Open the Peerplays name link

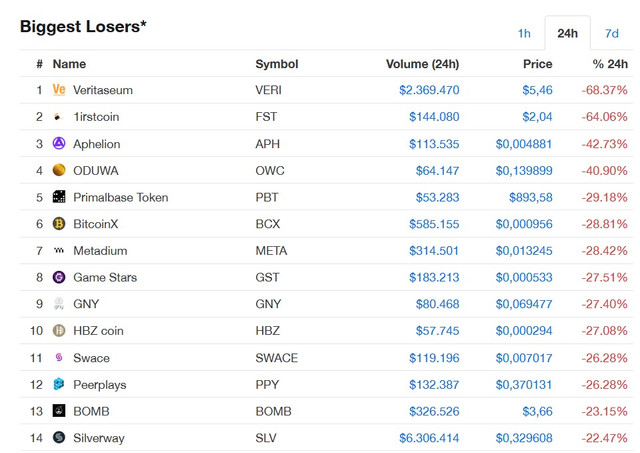click(100, 385)
